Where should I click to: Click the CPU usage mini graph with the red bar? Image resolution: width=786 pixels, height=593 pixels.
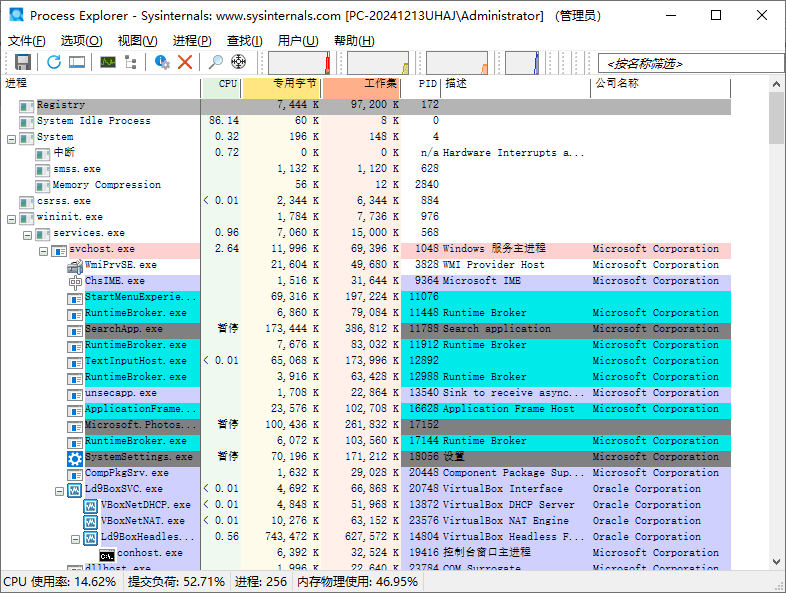click(x=299, y=63)
